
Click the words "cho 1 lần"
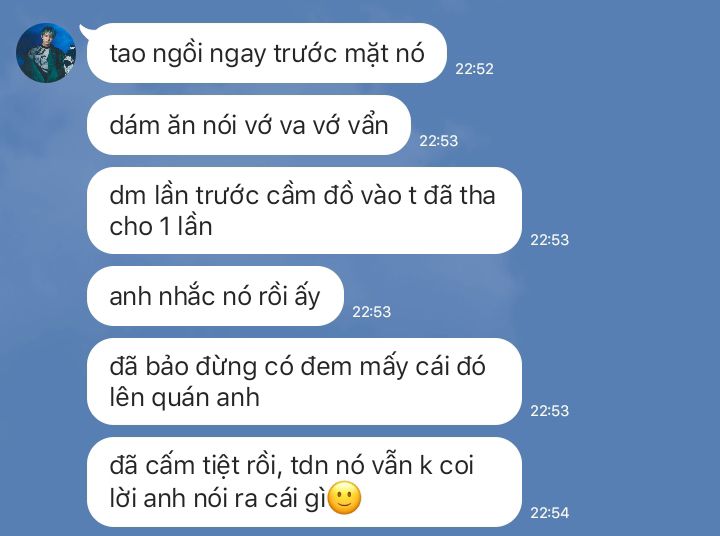[x=161, y=226]
